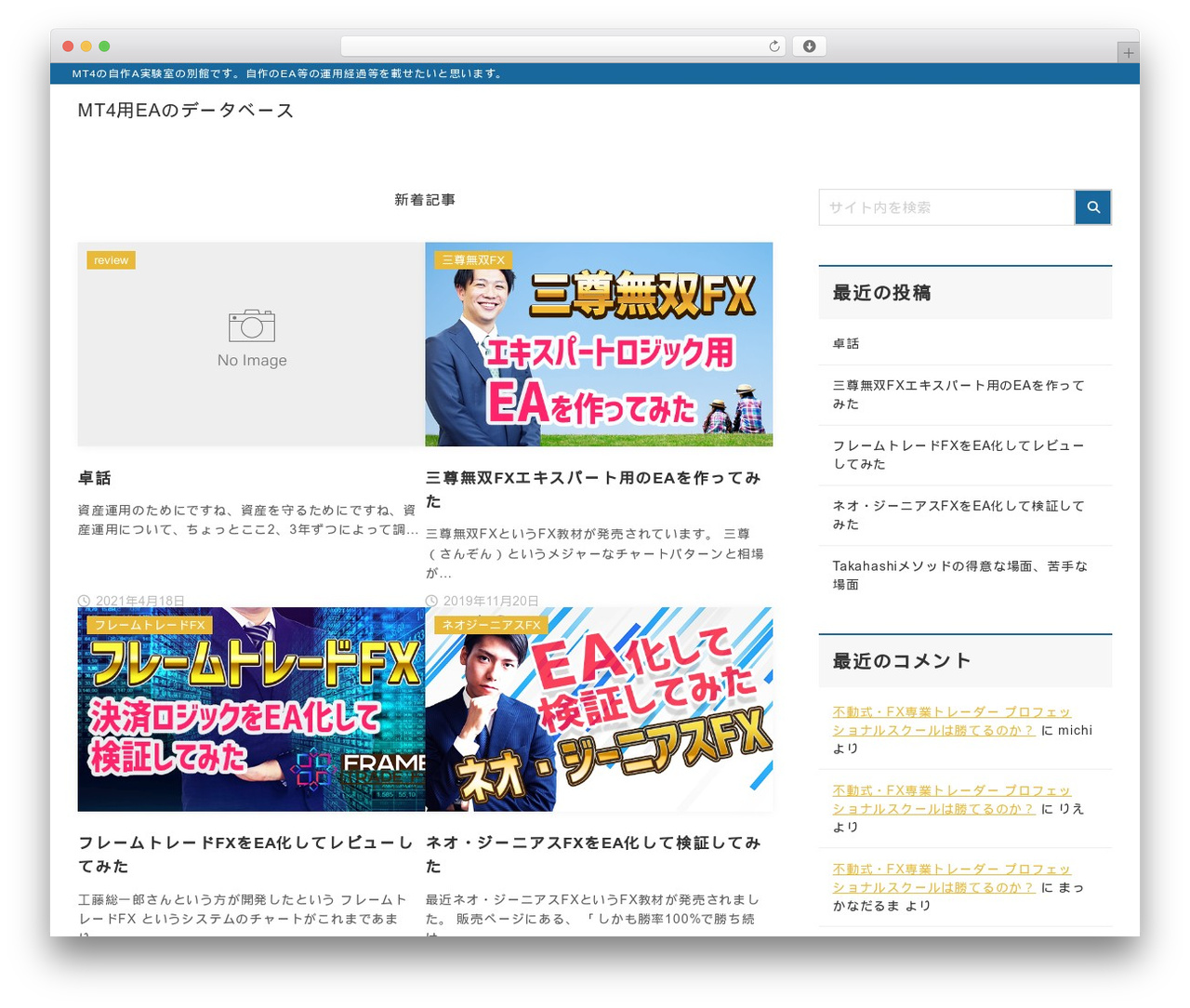Open article title ネオ・ジーニアスFXをEA化して検証してみた

click(x=593, y=854)
